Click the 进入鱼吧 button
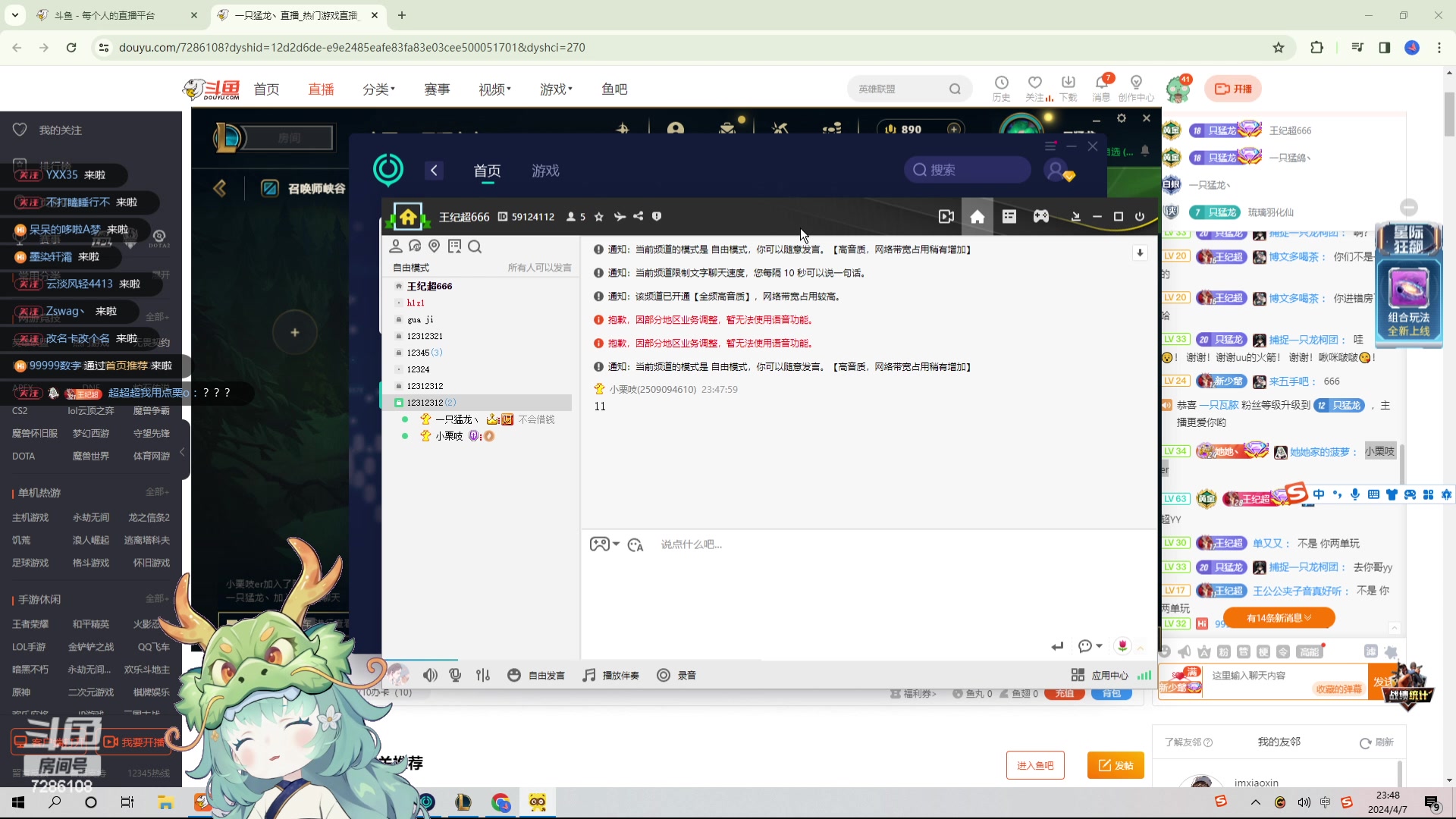This screenshot has height=819, width=1456. tap(1035, 764)
